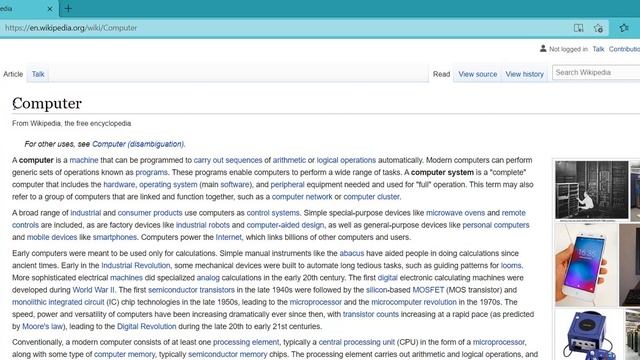The image size is (640, 360).
Task: Open the logical operations link
Action: [x=346, y=160]
